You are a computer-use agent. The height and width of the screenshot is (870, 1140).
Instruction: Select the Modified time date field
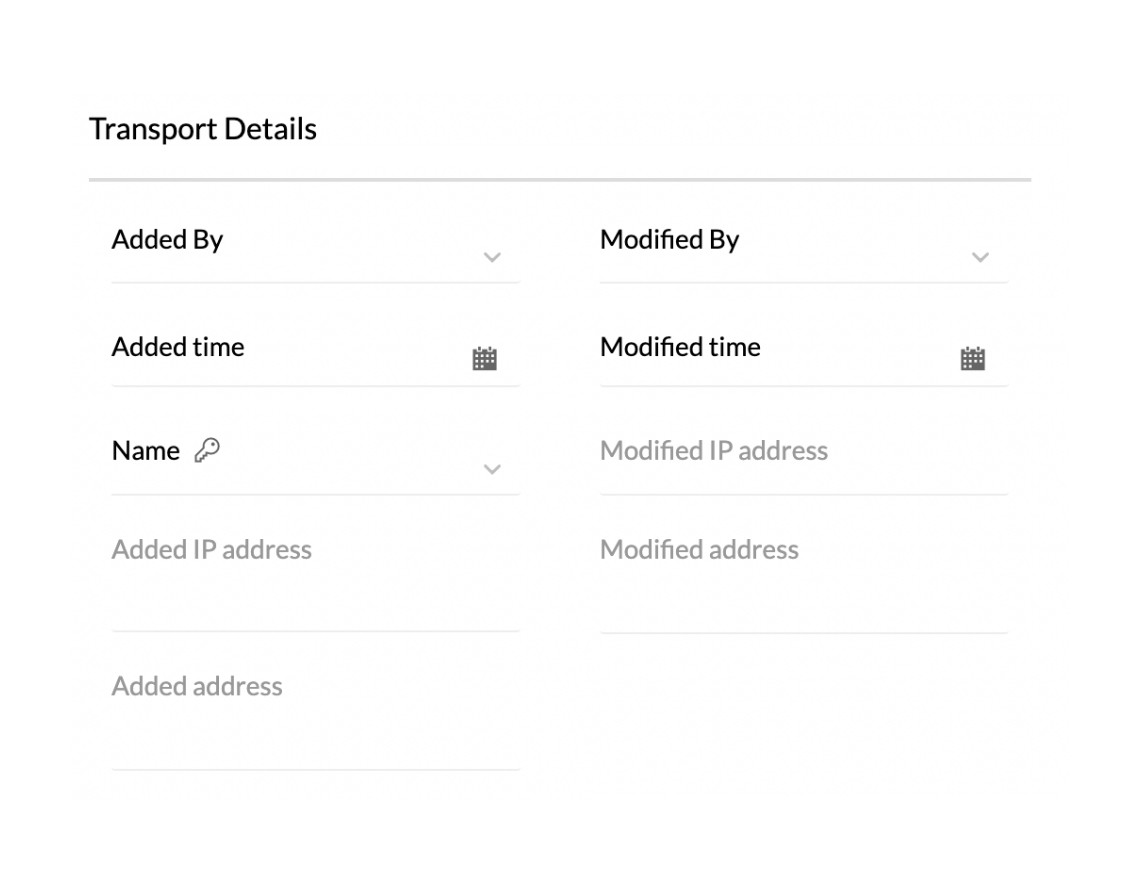click(x=803, y=352)
